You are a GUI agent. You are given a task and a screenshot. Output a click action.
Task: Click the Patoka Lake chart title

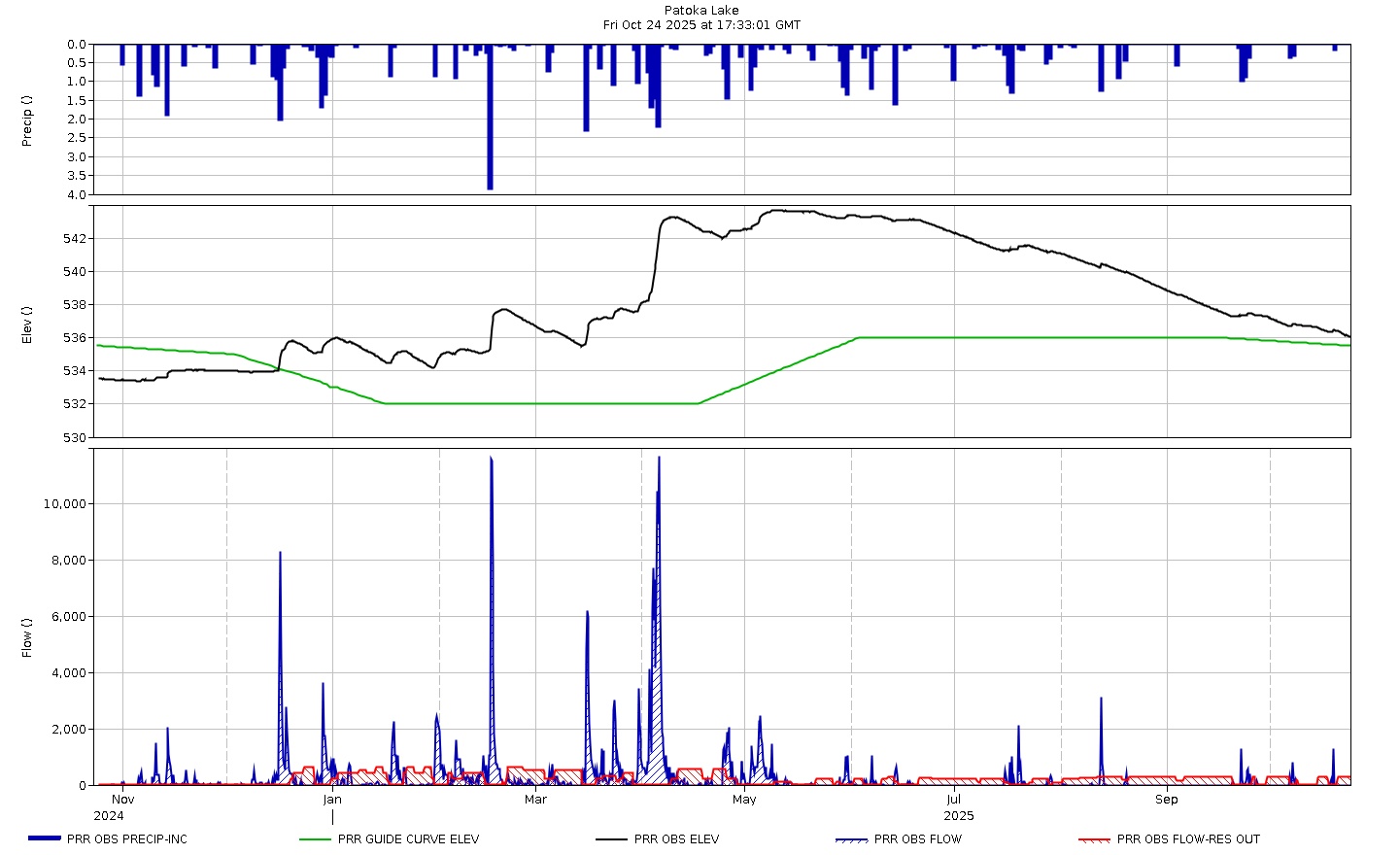(x=701, y=11)
